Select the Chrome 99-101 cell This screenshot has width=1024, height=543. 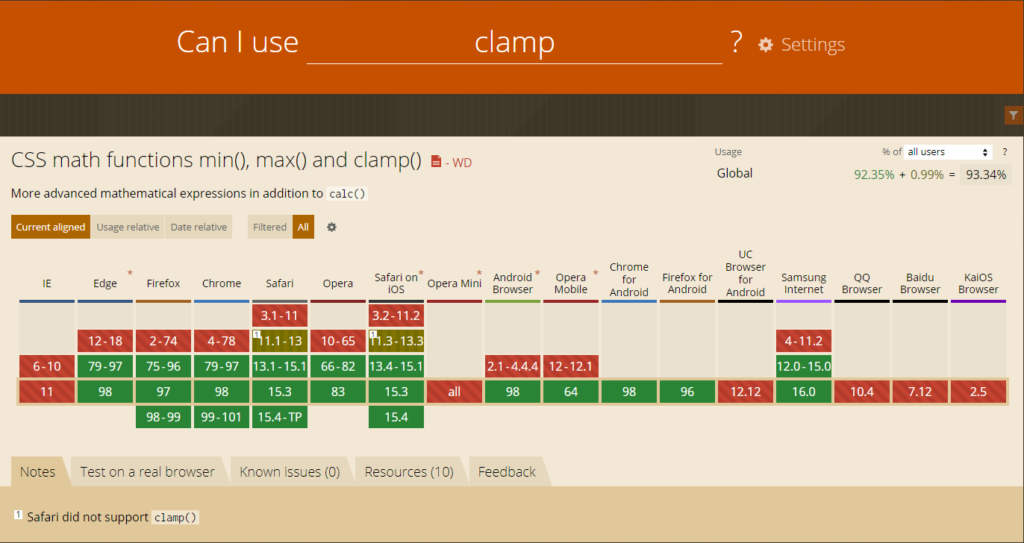221,417
